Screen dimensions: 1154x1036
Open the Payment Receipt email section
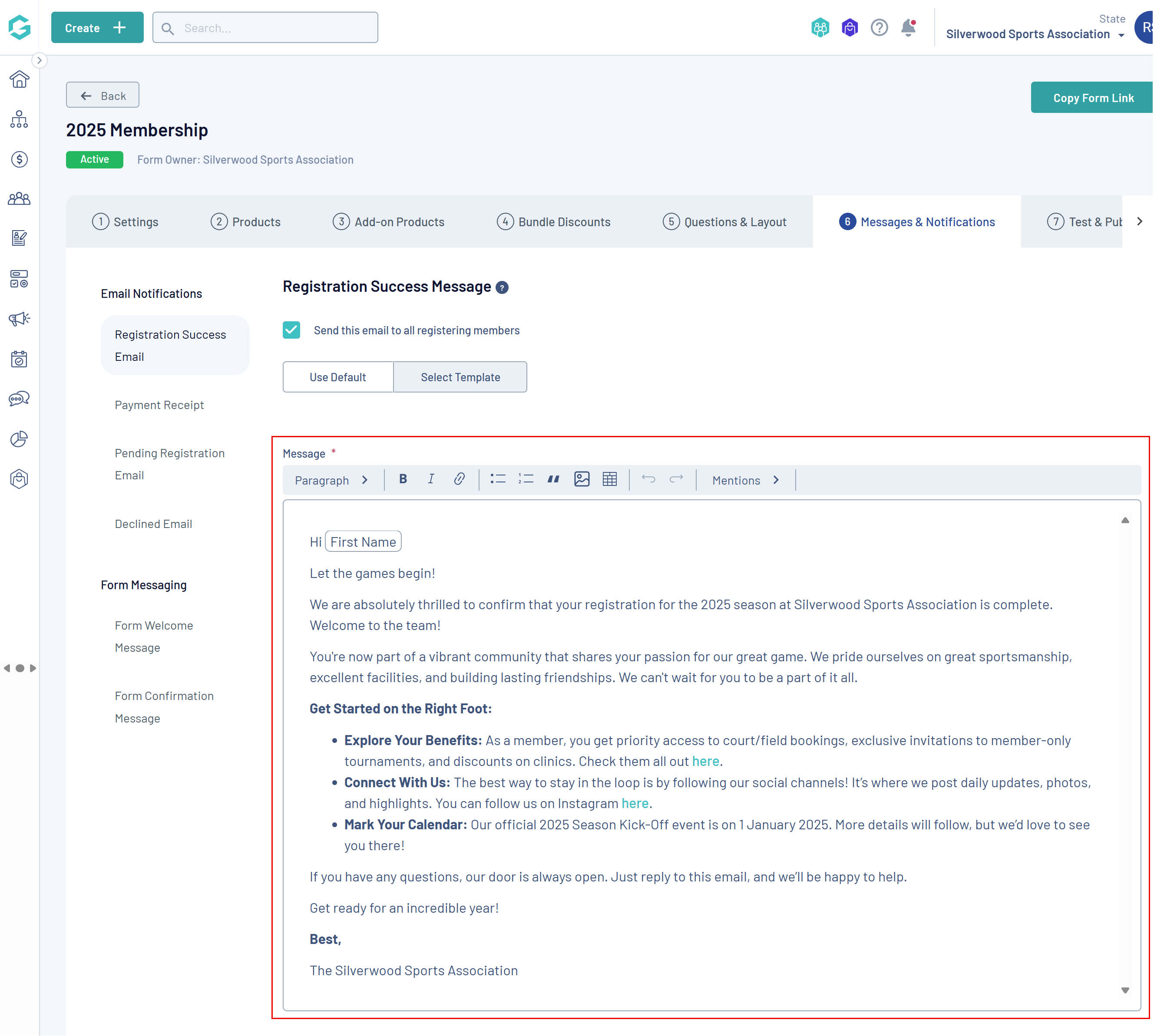click(x=159, y=405)
